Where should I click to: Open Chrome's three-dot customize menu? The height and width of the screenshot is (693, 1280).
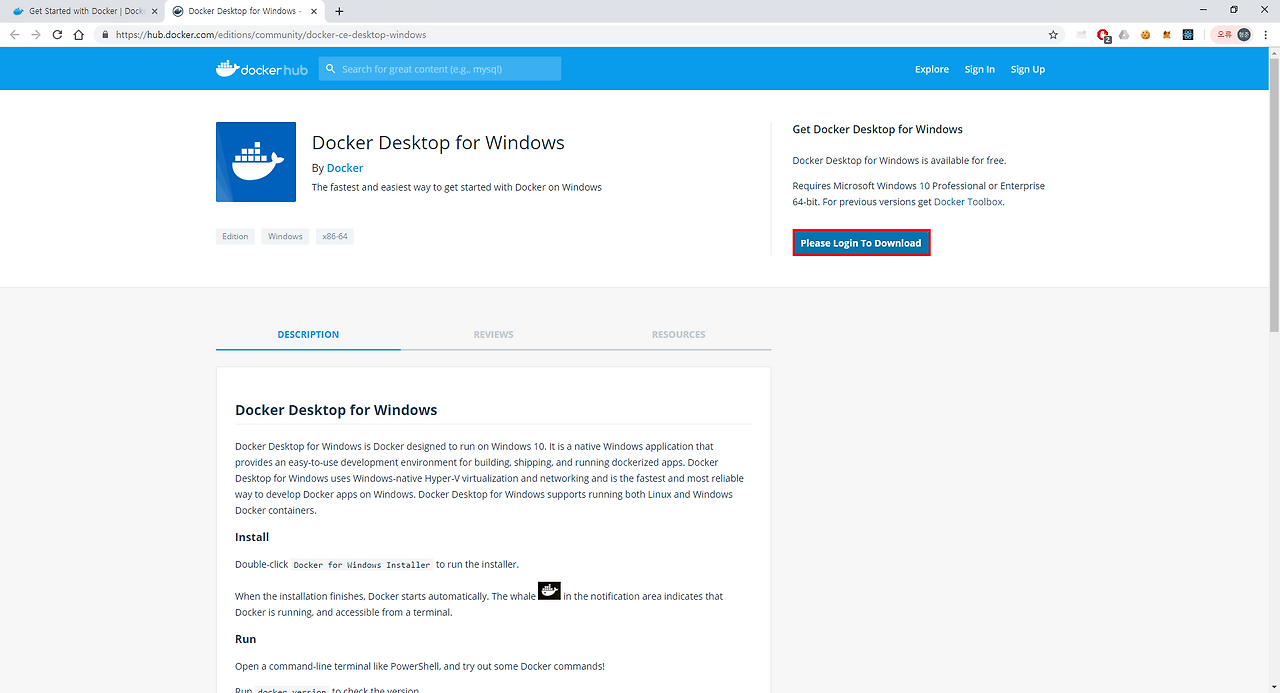[1267, 34]
